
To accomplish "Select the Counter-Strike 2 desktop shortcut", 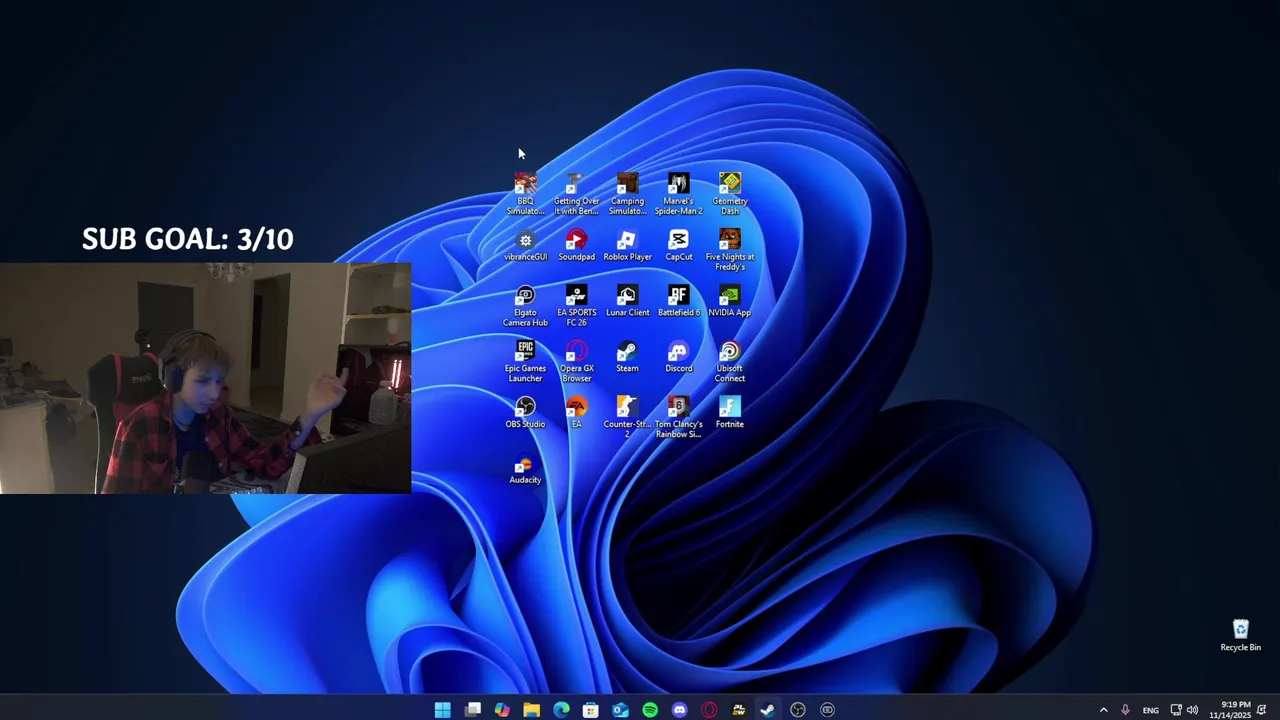I will (x=627, y=417).
